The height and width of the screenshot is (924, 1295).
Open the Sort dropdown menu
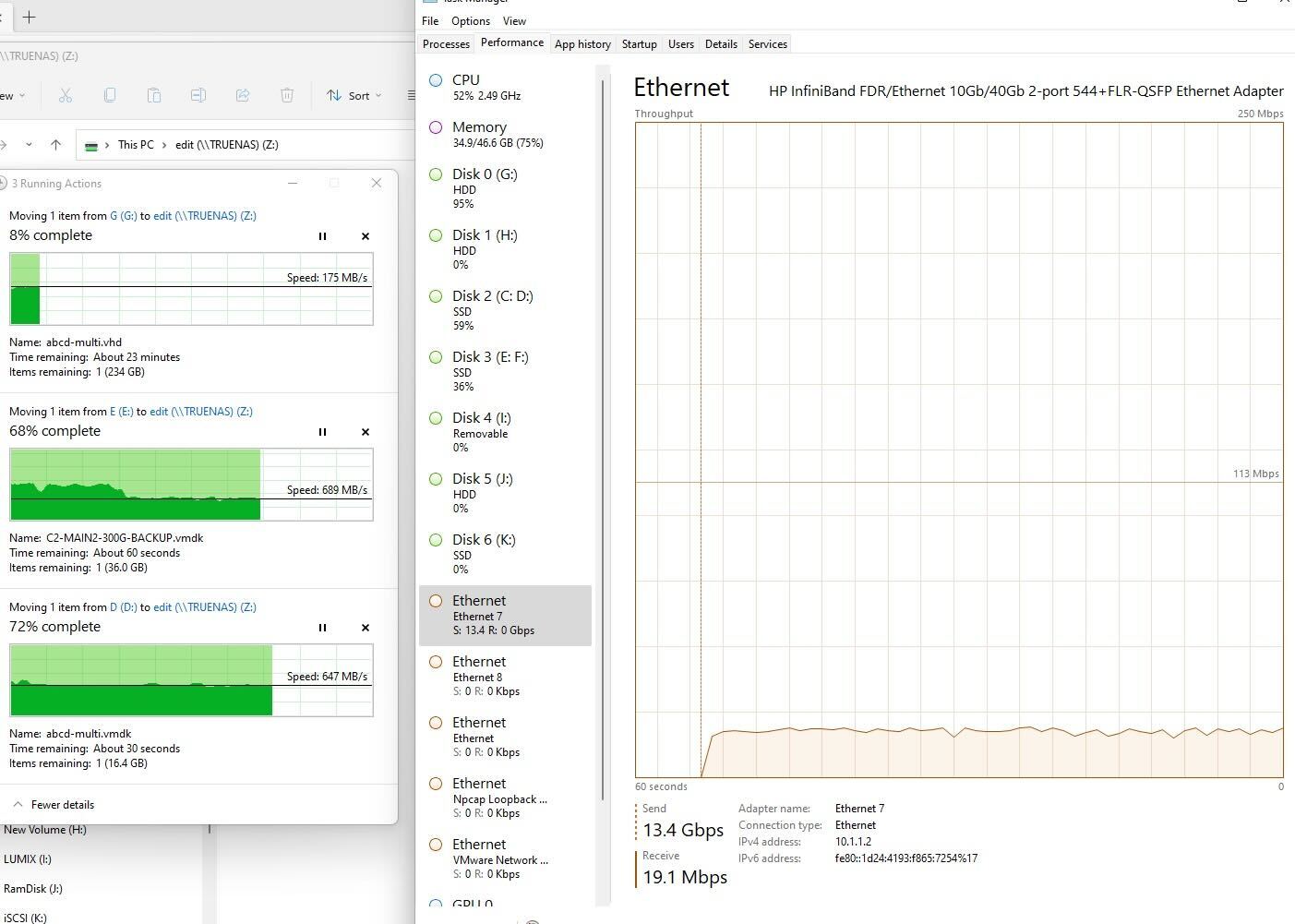point(354,95)
